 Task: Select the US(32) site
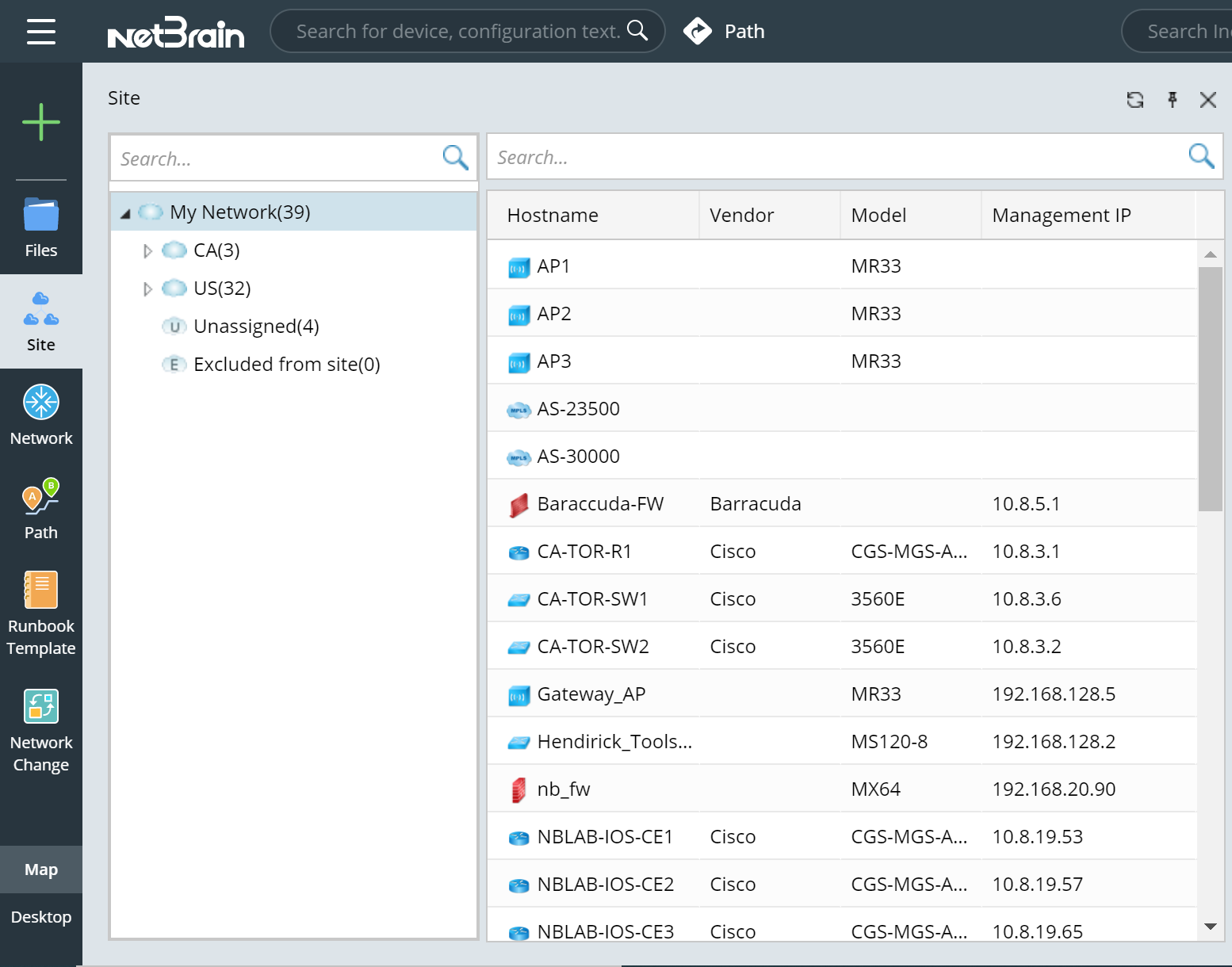click(x=222, y=289)
